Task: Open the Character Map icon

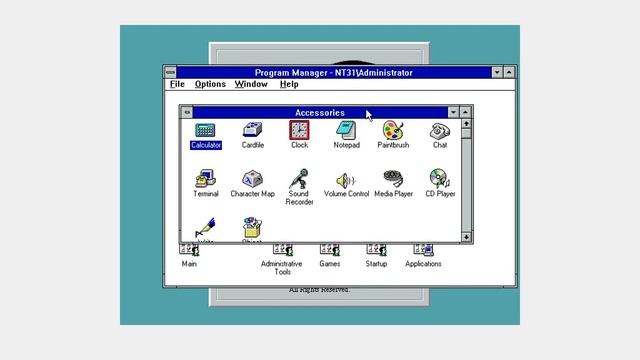Action: pos(253,179)
